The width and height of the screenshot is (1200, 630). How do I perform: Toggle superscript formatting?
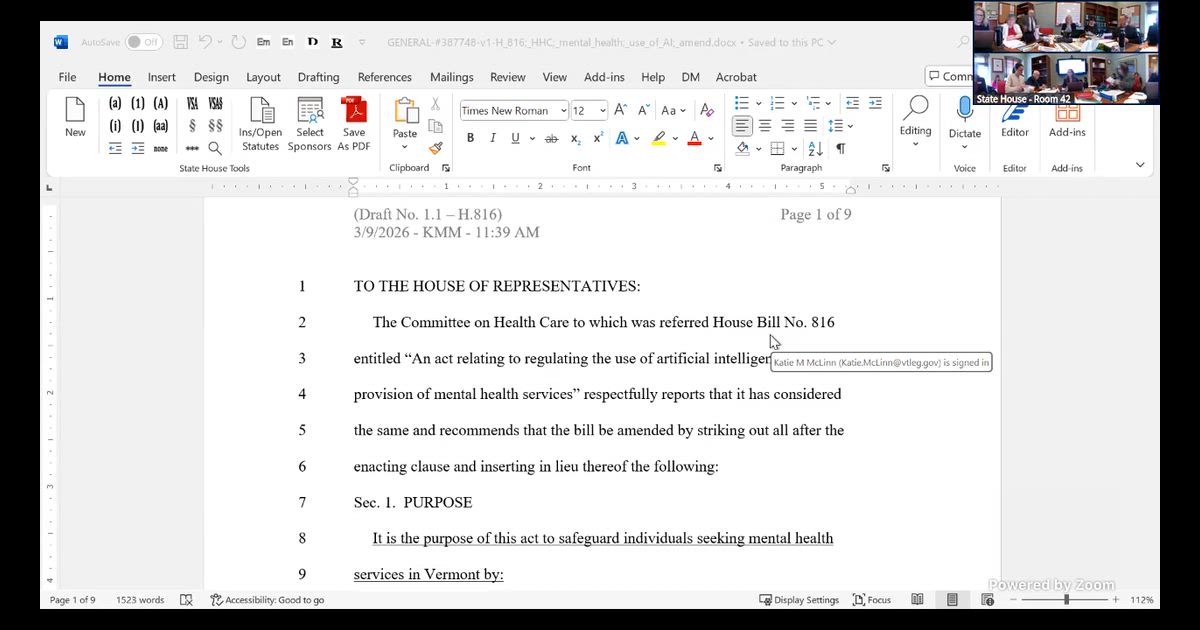click(x=598, y=139)
